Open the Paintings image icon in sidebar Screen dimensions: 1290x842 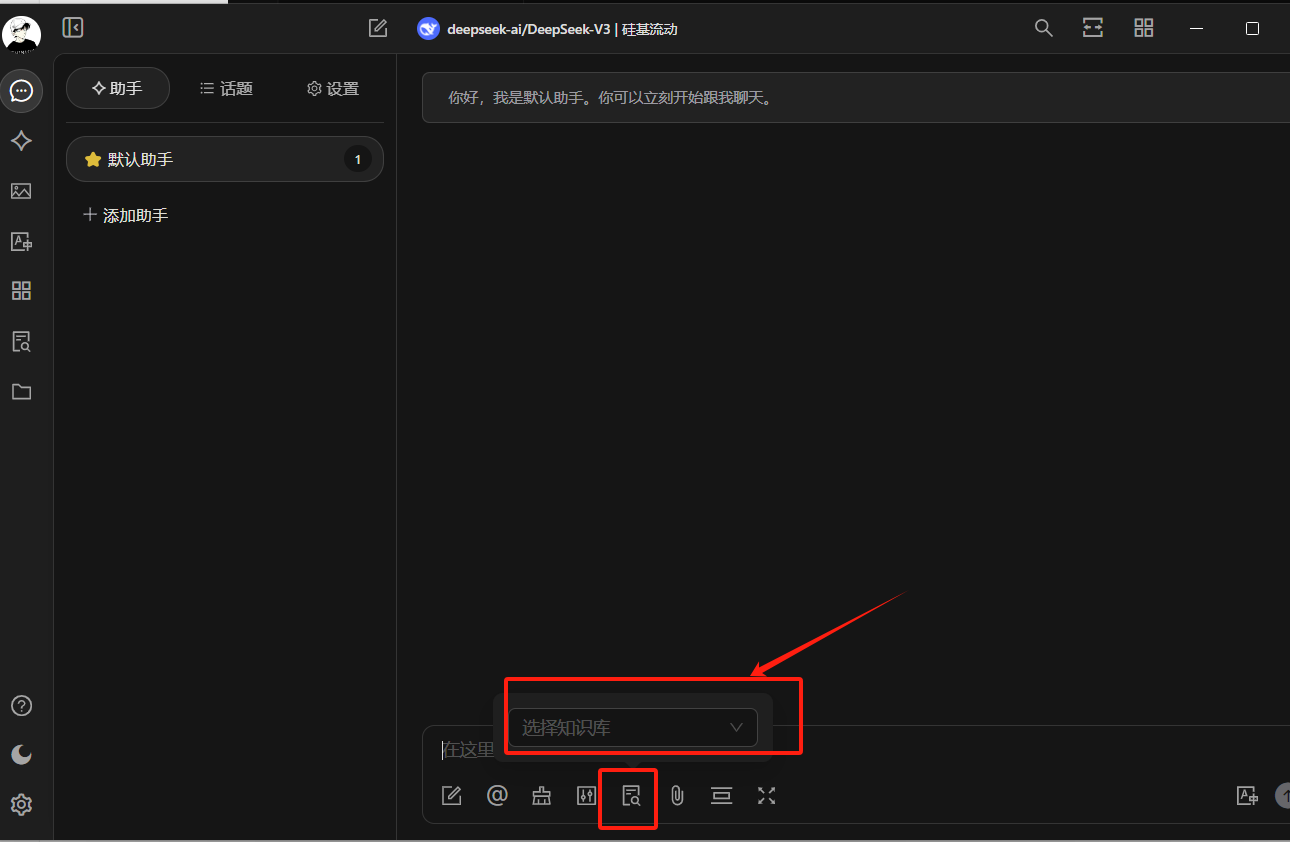21,191
